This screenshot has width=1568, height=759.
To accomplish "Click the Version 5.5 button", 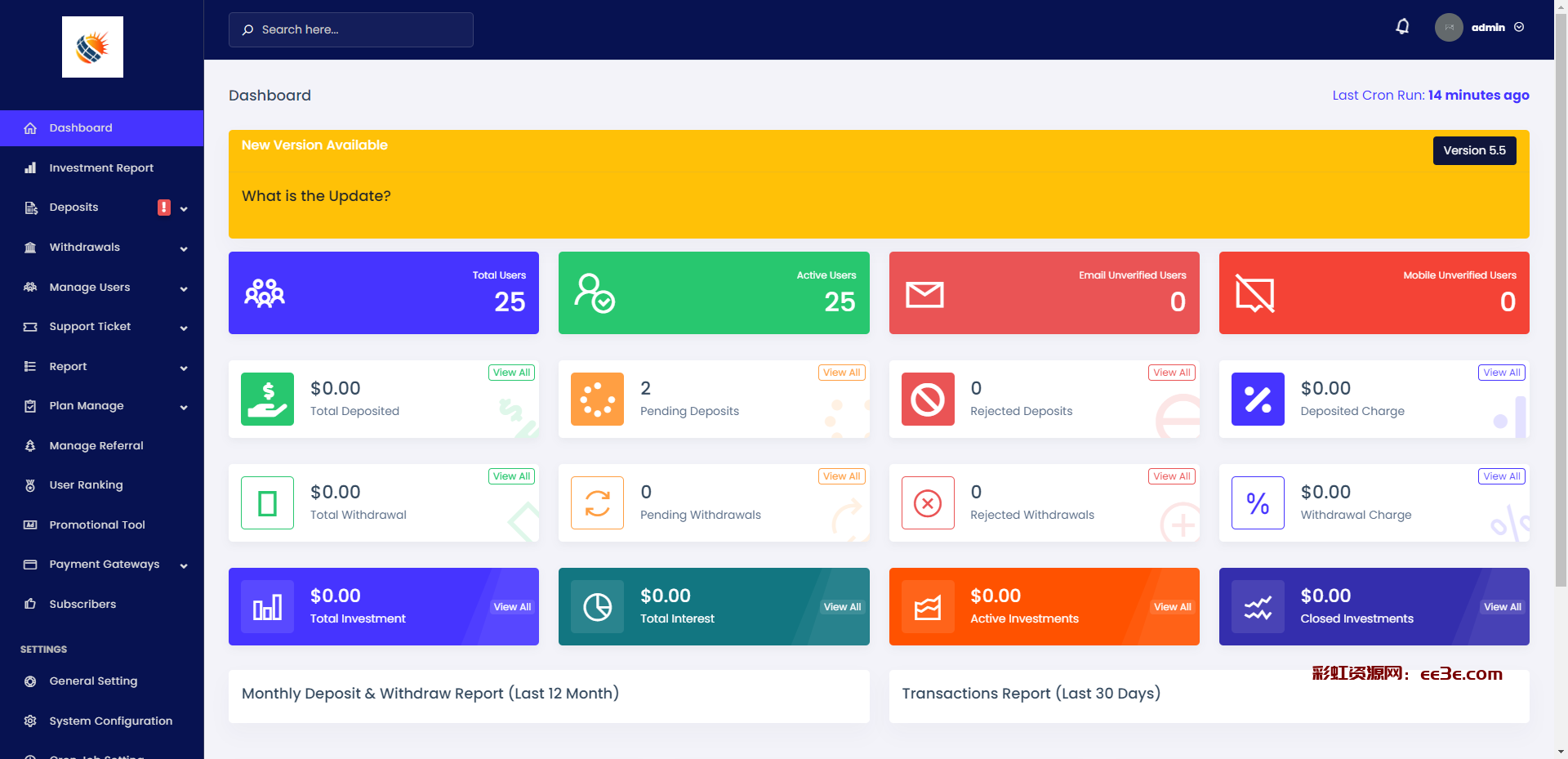I will [x=1474, y=150].
